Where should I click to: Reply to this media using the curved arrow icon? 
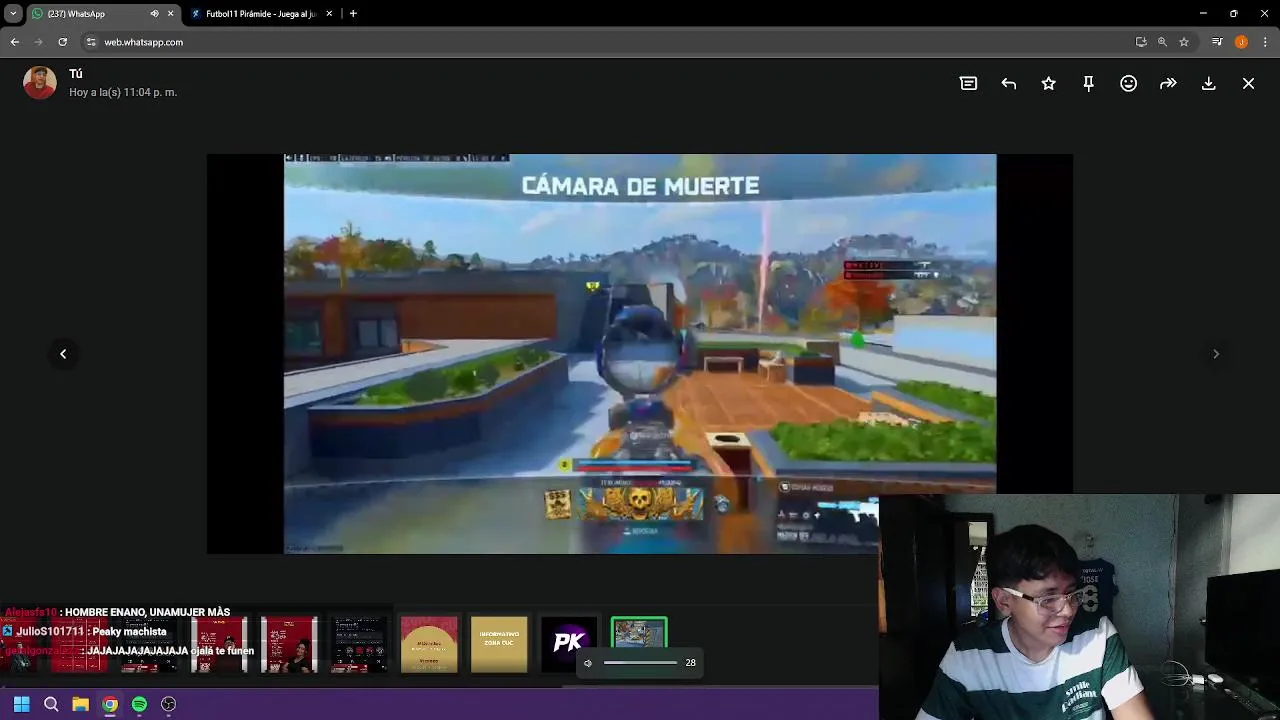tap(1008, 84)
